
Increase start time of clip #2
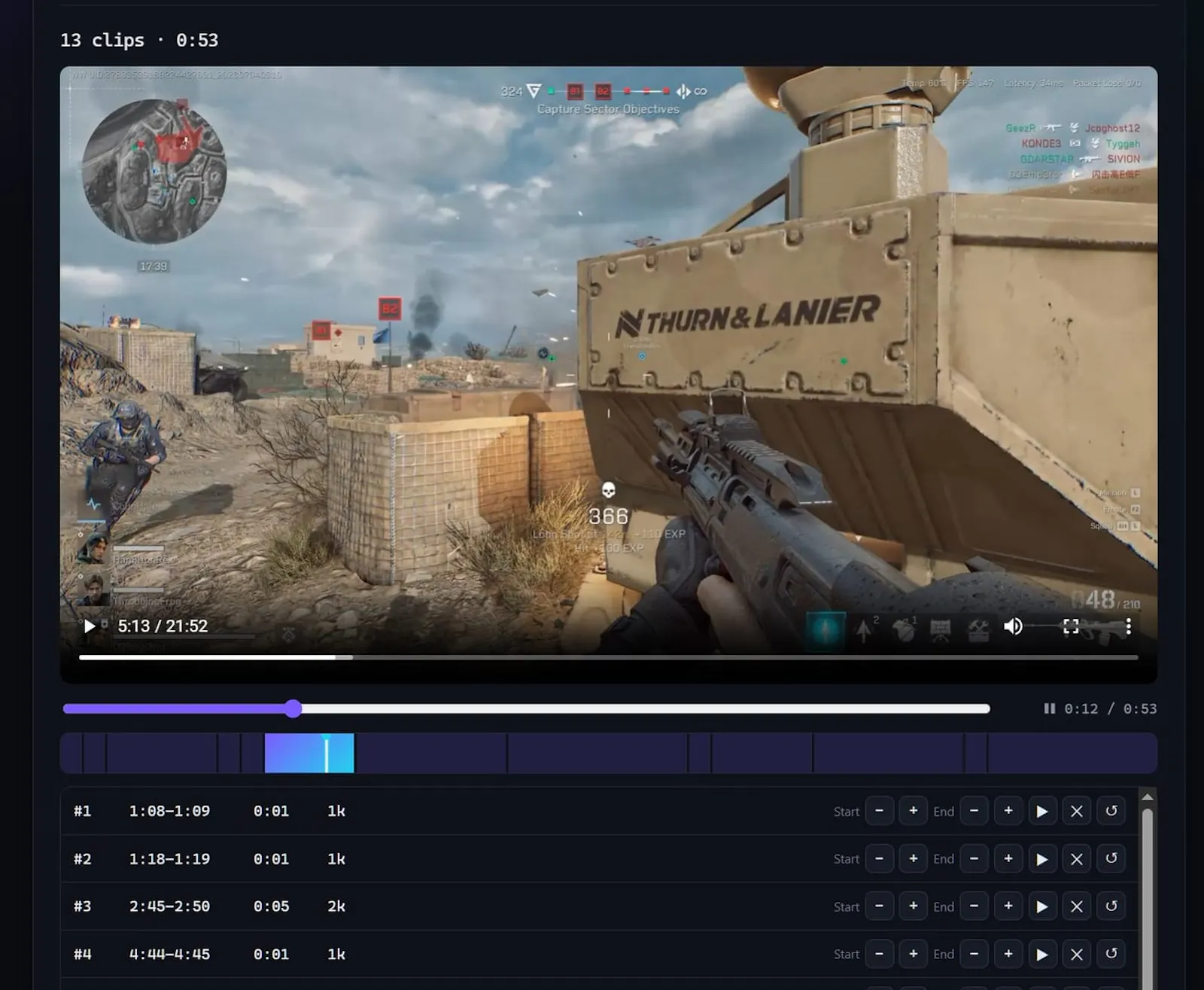913,858
